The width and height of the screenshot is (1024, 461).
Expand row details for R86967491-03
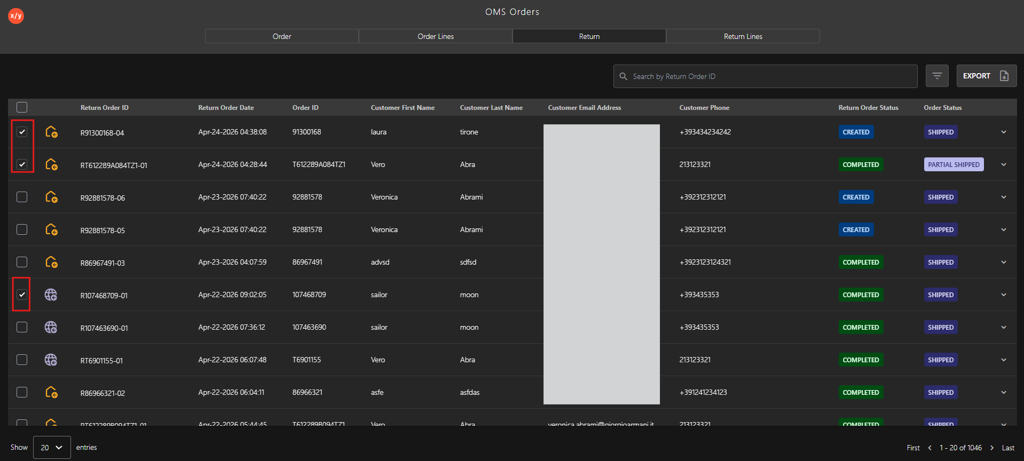coord(1004,262)
